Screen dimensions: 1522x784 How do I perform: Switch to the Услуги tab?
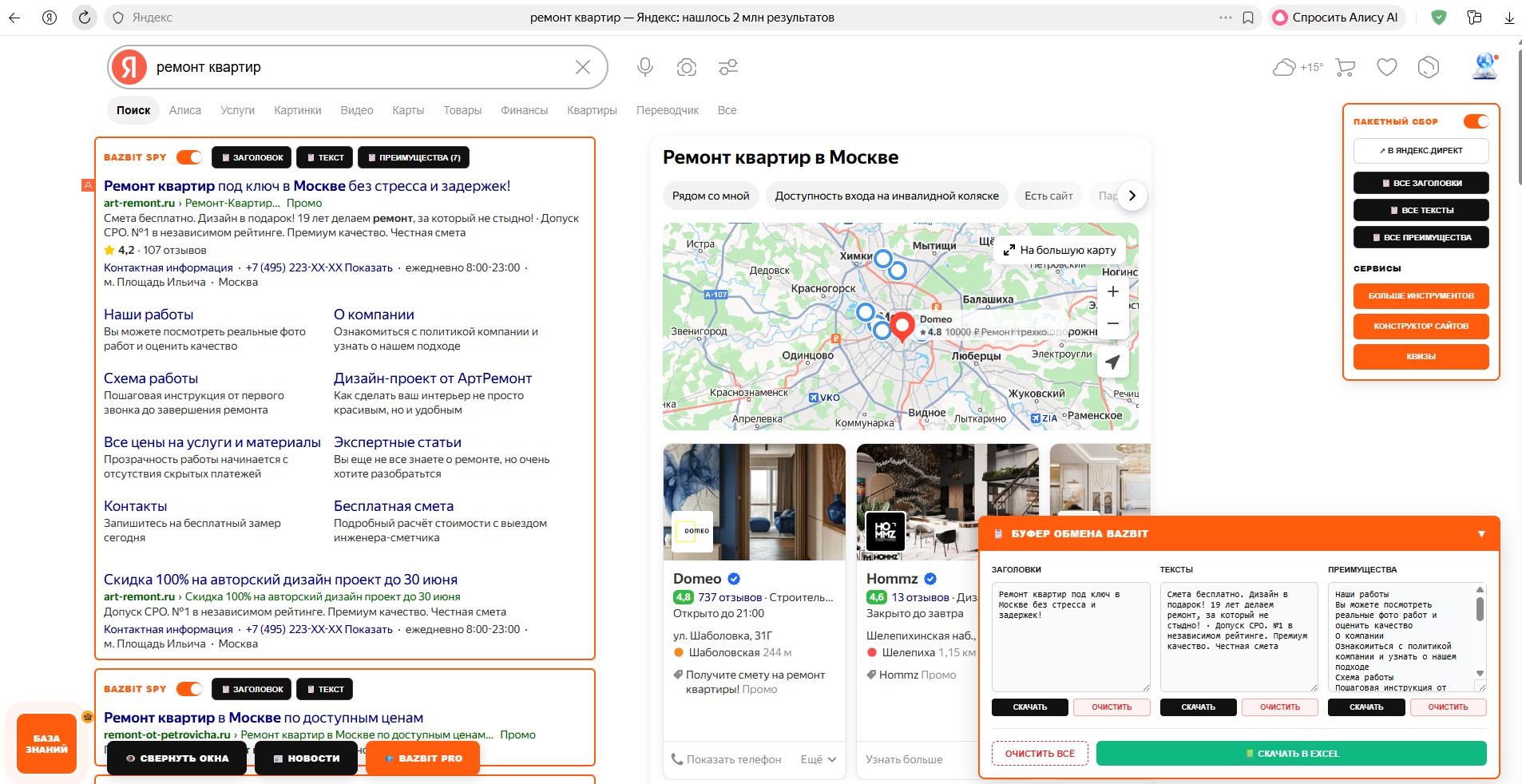pos(238,110)
